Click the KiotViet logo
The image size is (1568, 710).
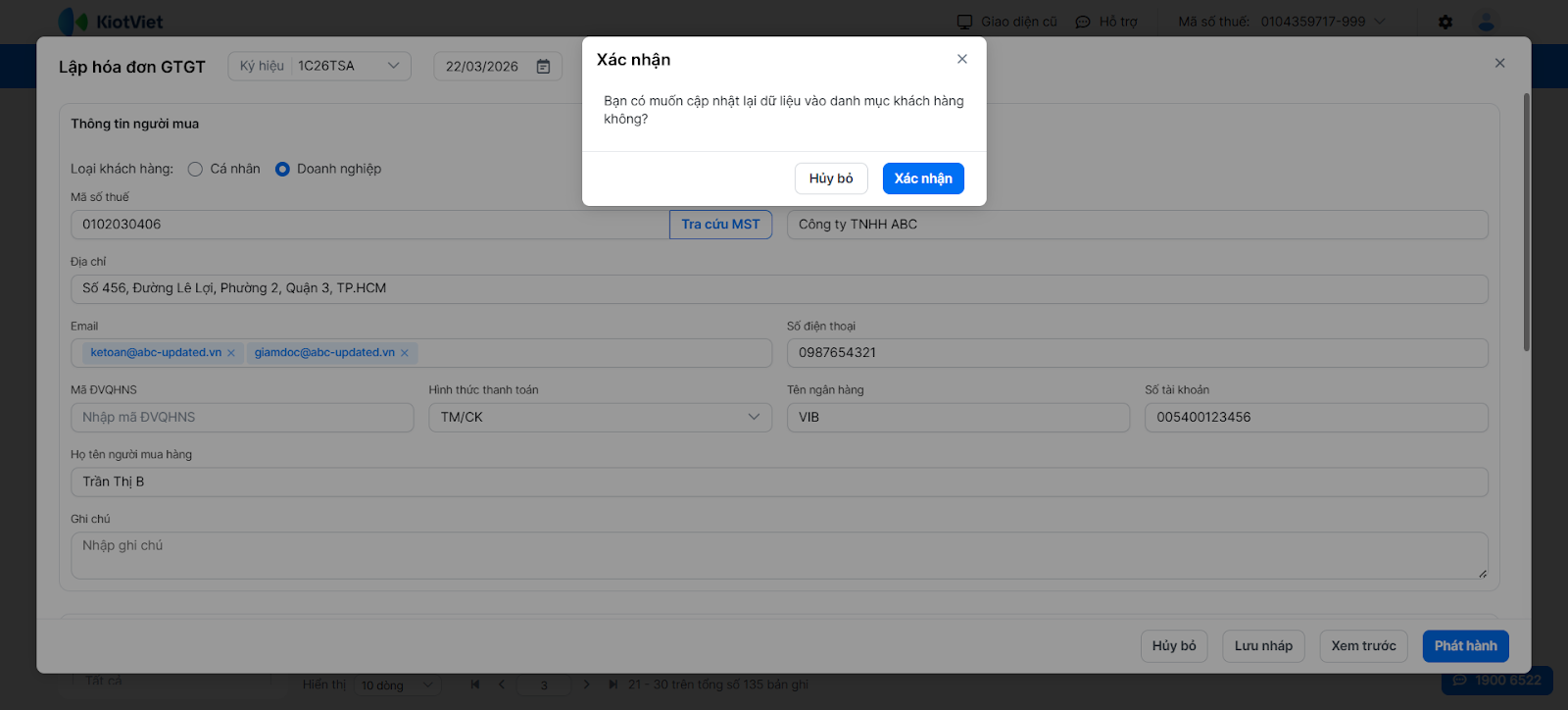click(x=111, y=22)
